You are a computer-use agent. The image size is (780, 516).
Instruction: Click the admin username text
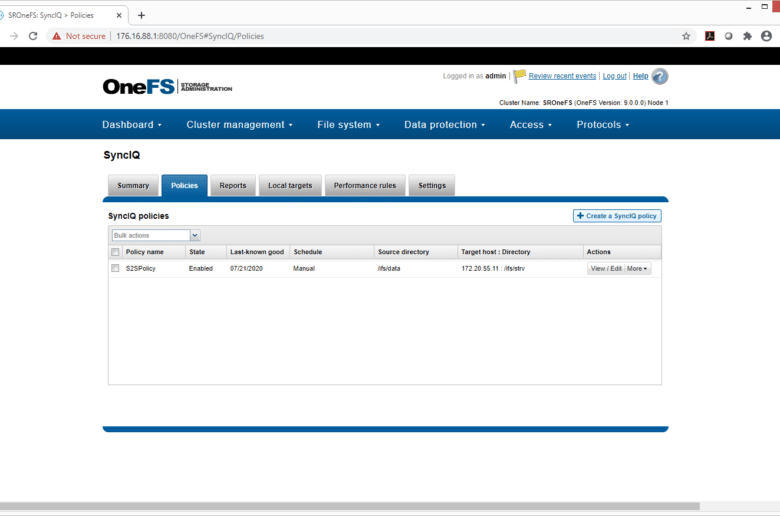[495, 76]
